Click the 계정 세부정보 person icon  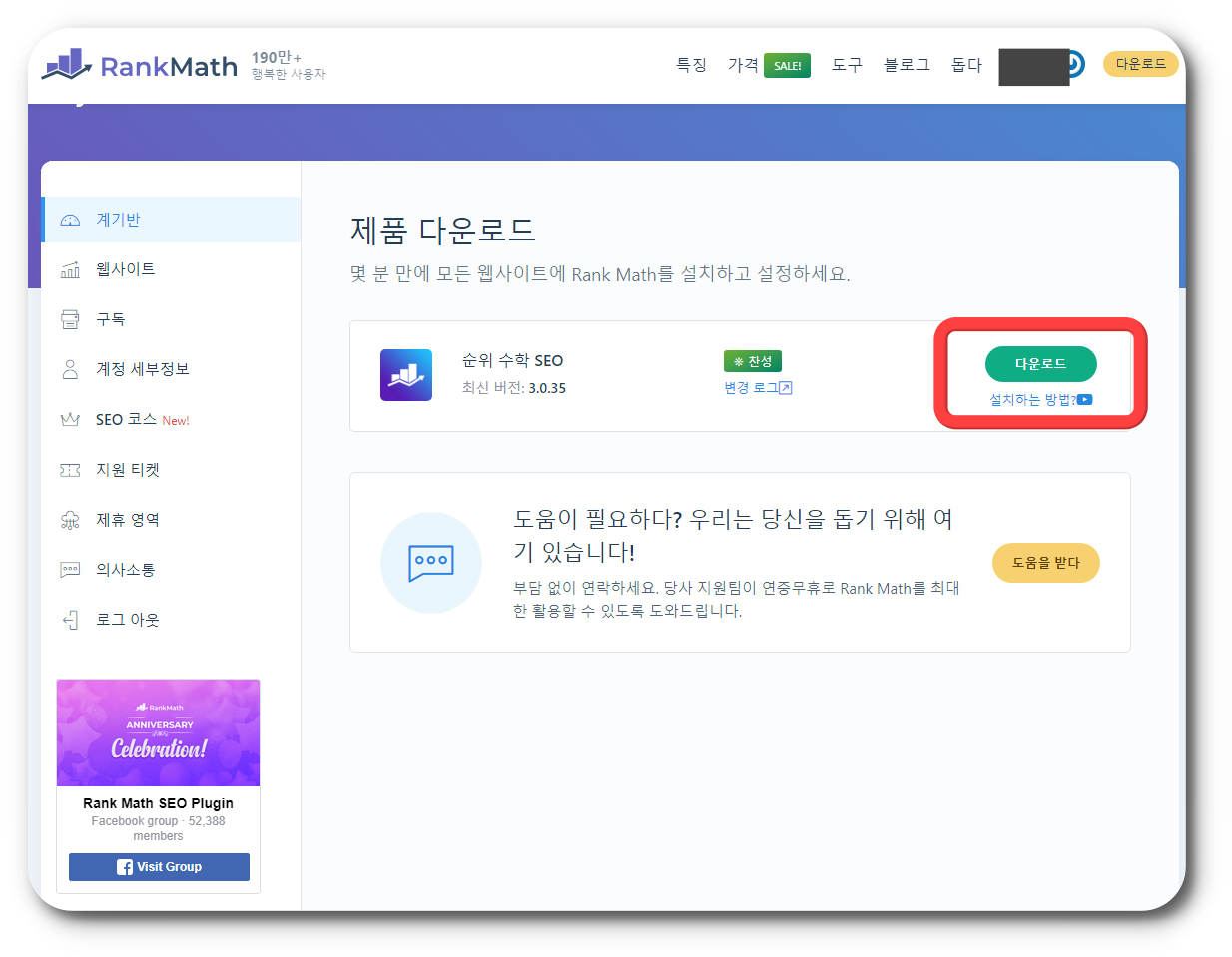70,369
